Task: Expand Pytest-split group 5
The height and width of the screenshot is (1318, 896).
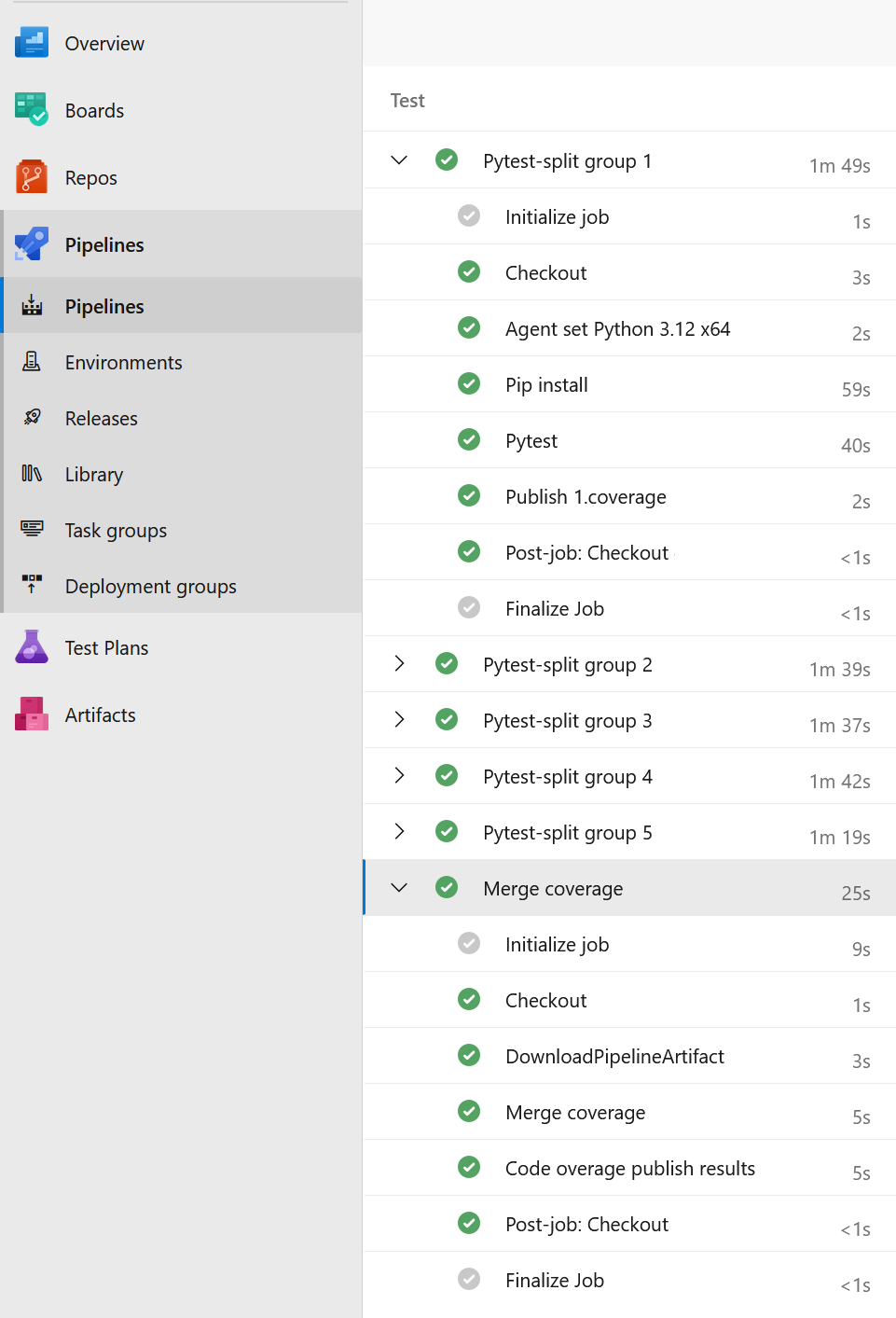Action: pos(399,831)
